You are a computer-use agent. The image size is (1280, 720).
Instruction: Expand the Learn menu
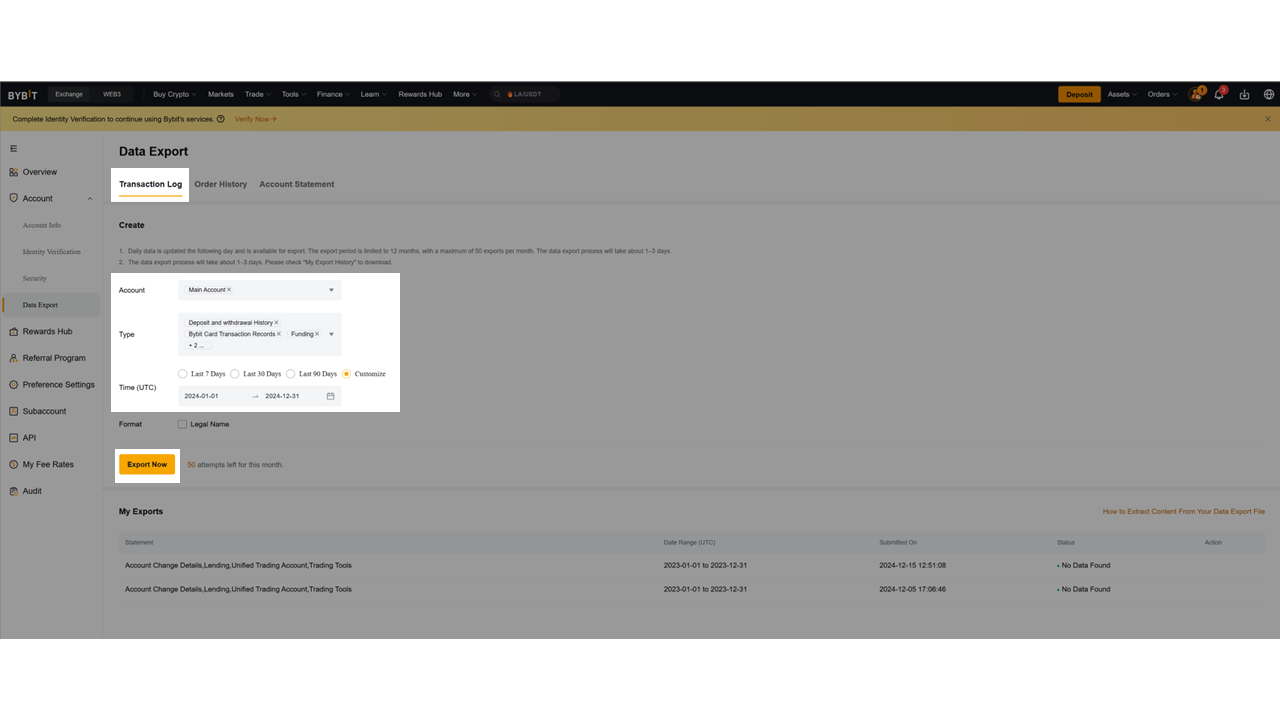[x=374, y=95]
